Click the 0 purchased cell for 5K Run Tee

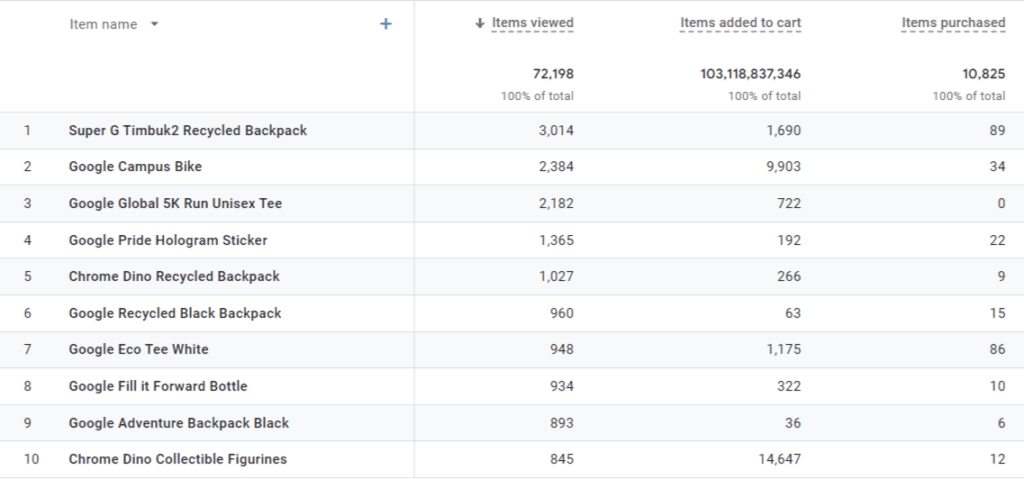[1001, 203]
